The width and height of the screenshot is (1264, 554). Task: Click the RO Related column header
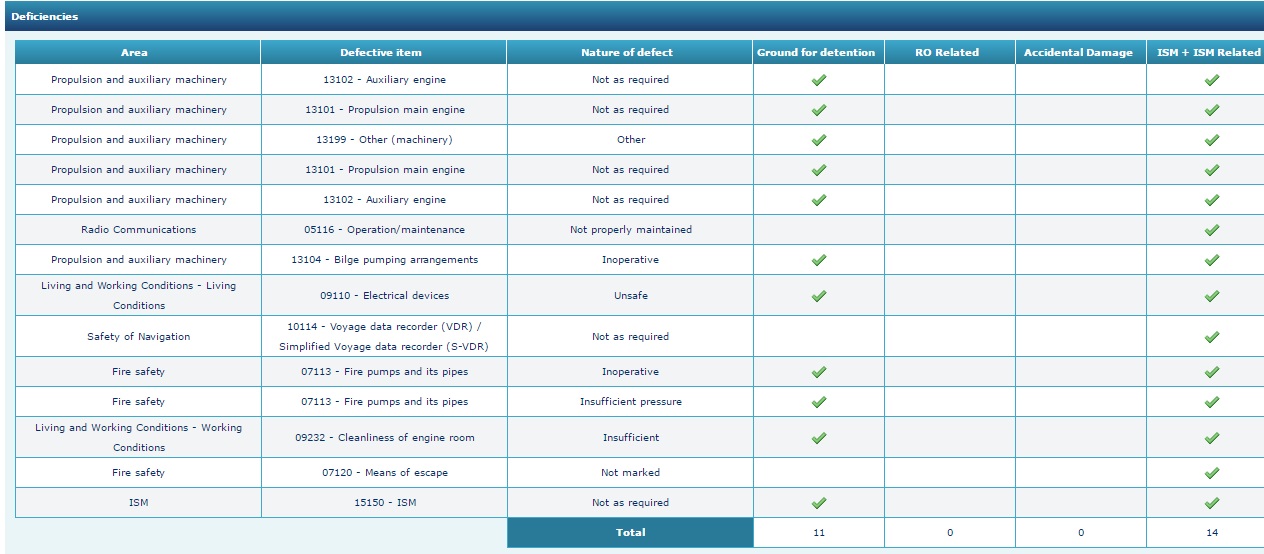point(950,52)
